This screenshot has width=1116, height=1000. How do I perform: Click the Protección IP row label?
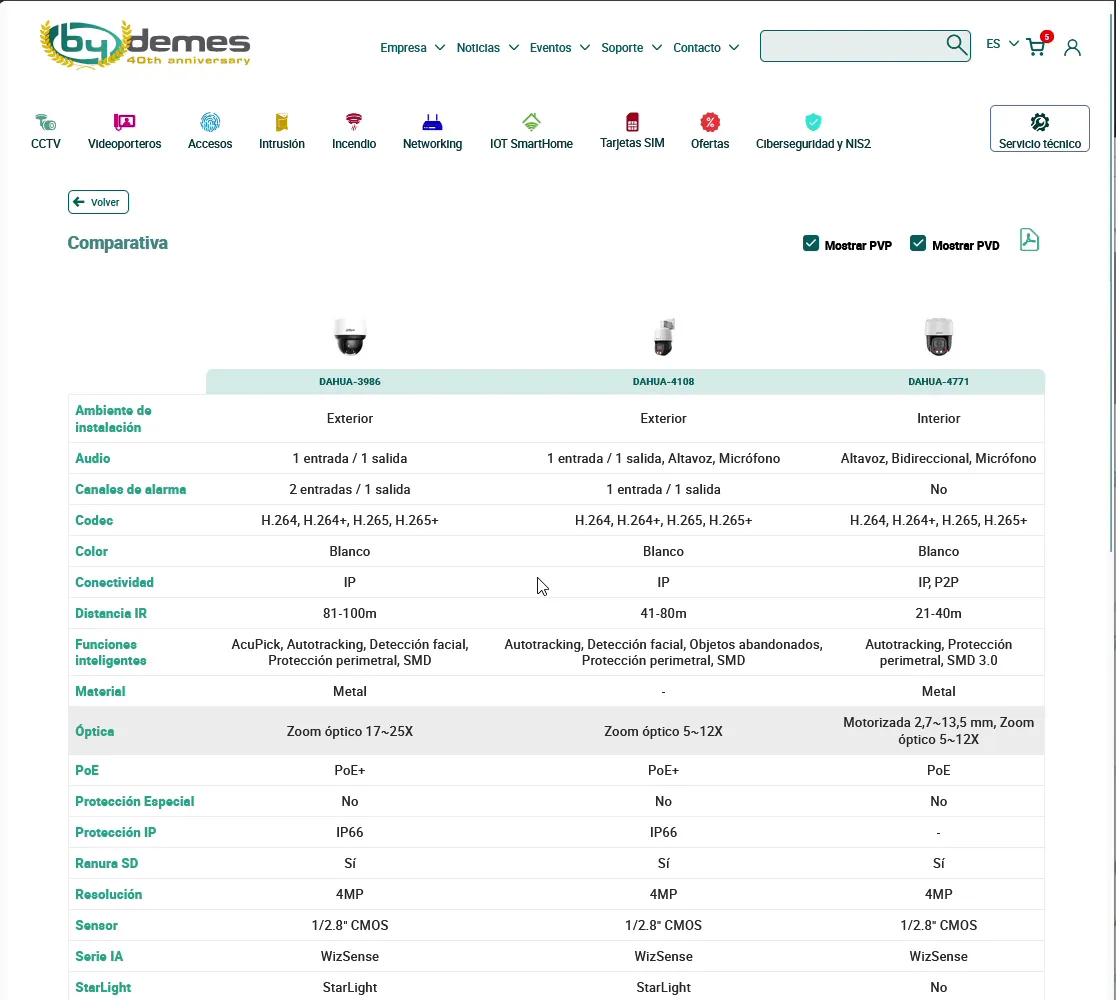pos(115,832)
